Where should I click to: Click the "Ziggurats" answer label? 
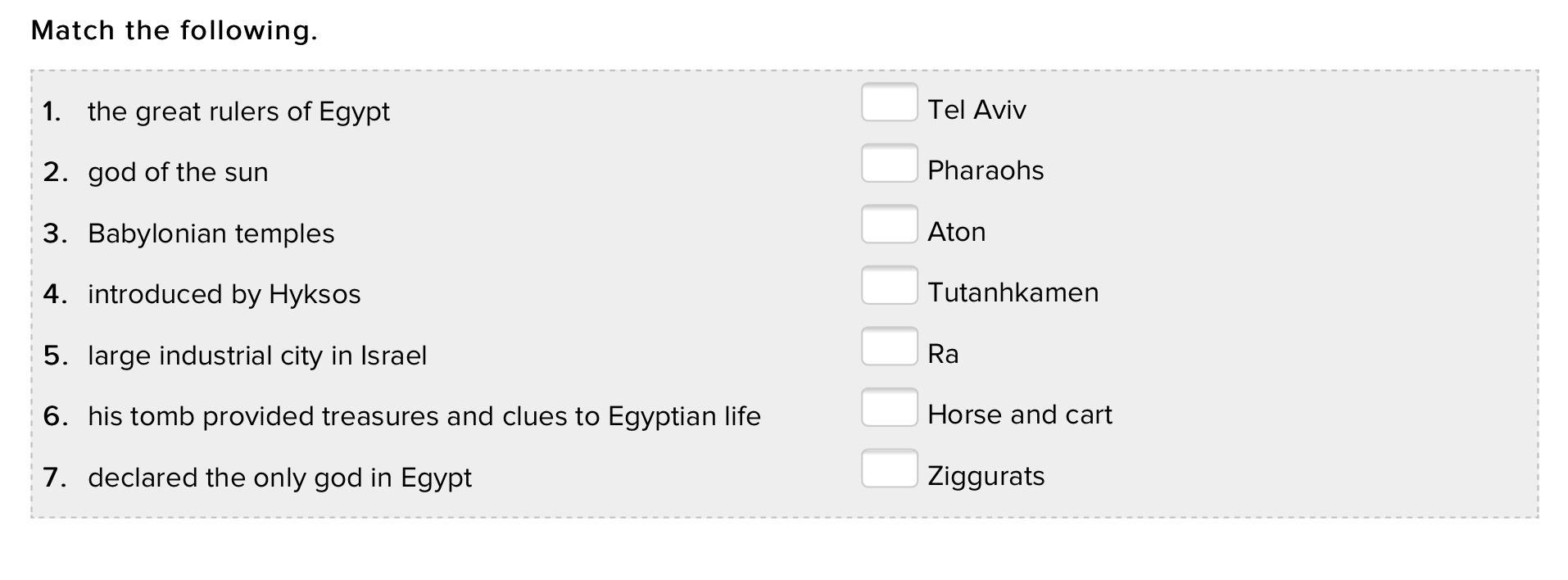[986, 476]
